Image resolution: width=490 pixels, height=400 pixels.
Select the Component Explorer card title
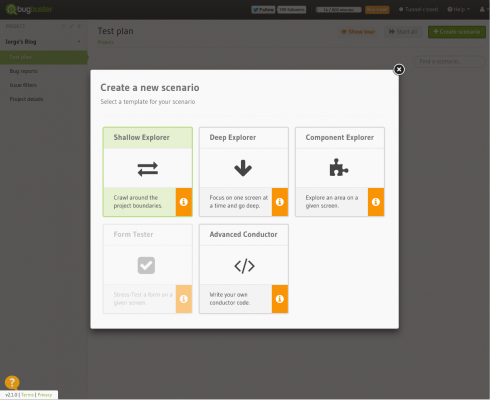click(x=340, y=137)
